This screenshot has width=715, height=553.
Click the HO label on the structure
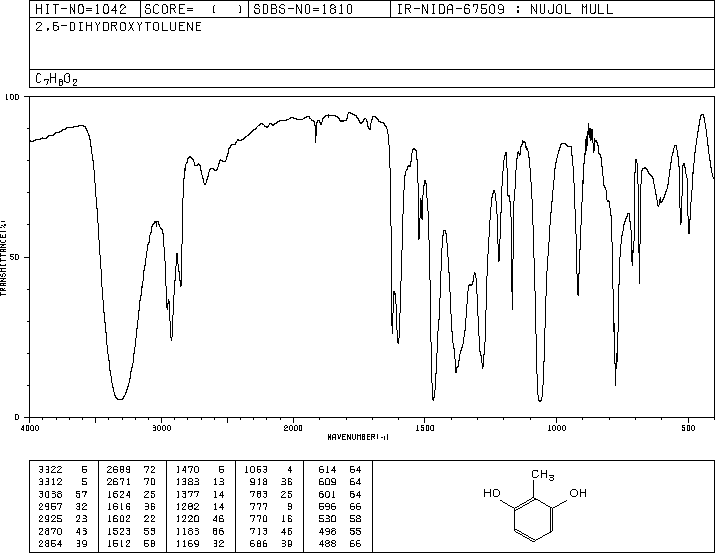[492, 493]
